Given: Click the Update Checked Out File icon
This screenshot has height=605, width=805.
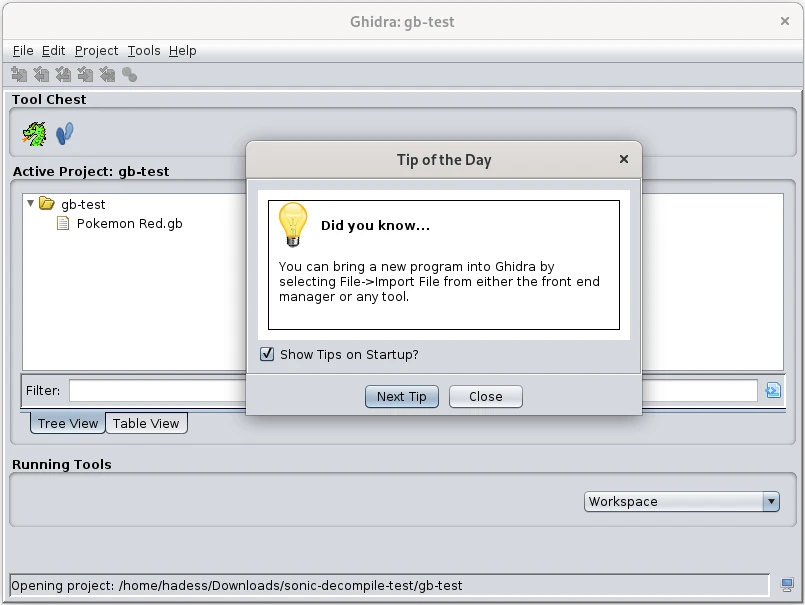Looking at the screenshot, I should point(63,75).
